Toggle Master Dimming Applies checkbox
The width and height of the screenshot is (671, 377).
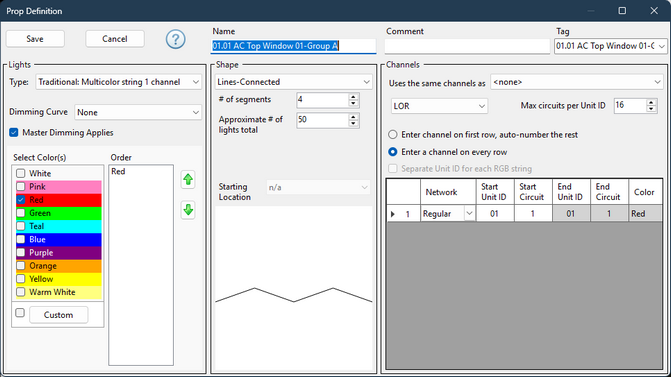14,133
